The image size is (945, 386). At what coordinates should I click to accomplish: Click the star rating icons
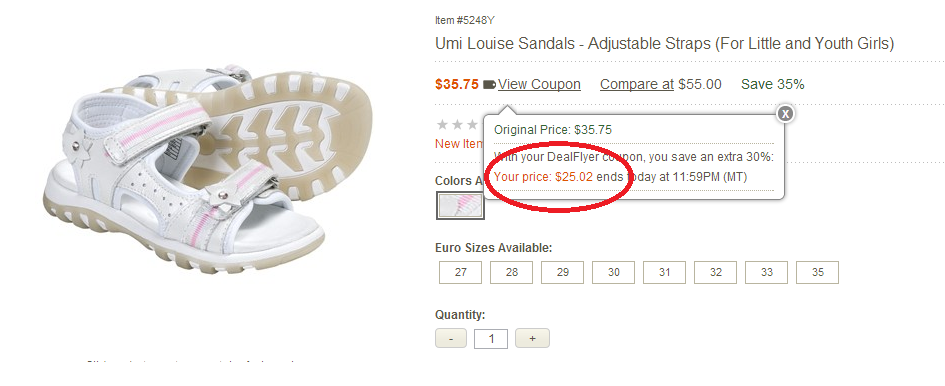coord(458,125)
